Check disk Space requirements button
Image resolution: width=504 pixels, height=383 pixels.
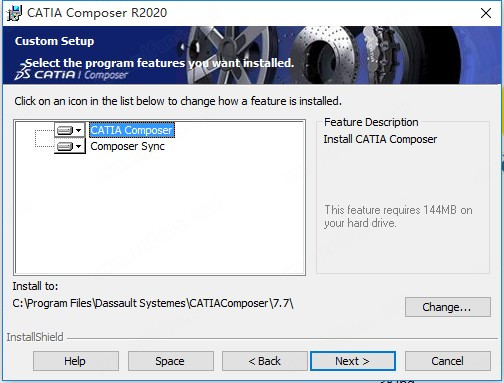click(171, 361)
